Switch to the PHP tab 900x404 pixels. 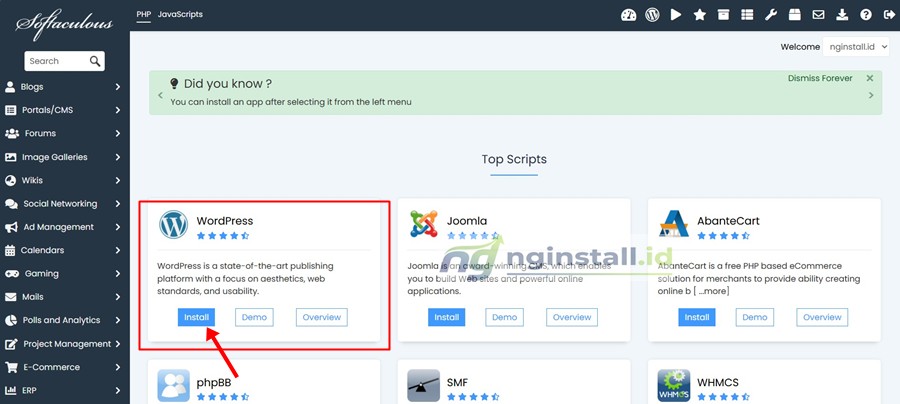tap(143, 14)
